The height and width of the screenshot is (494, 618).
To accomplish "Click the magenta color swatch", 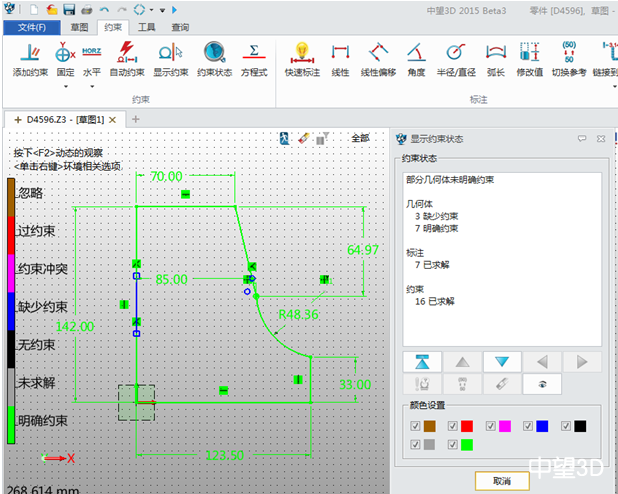I will 506,426.
